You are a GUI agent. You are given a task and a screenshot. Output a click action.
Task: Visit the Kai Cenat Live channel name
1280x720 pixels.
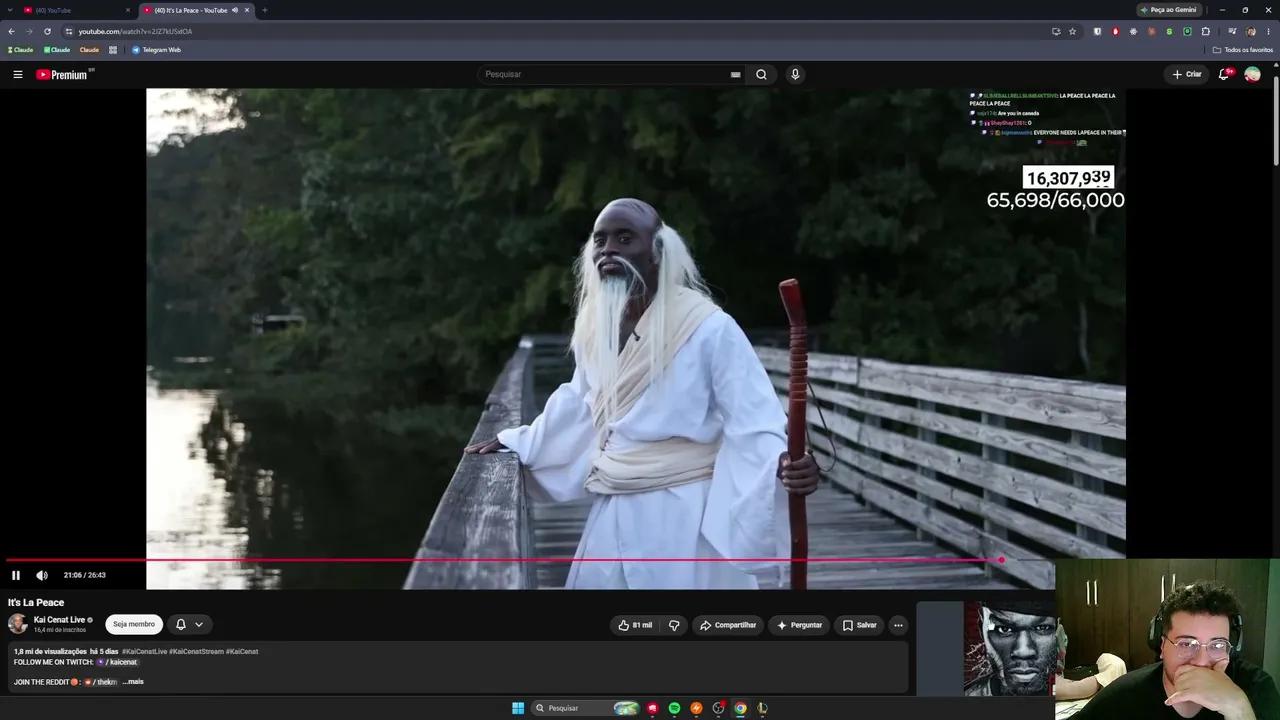coord(59,620)
